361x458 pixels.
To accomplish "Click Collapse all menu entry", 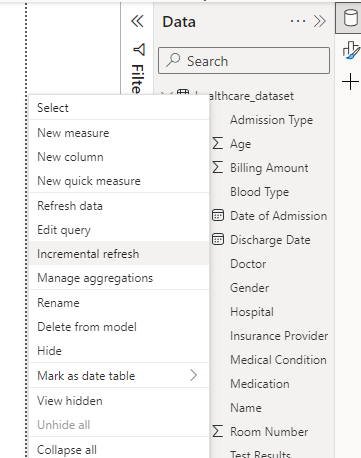I will (x=119, y=449).
